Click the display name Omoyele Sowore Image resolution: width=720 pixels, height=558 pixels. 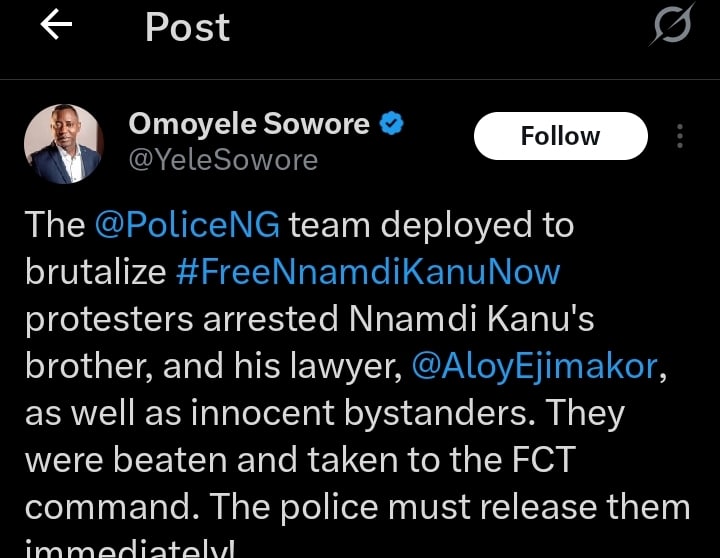click(249, 125)
